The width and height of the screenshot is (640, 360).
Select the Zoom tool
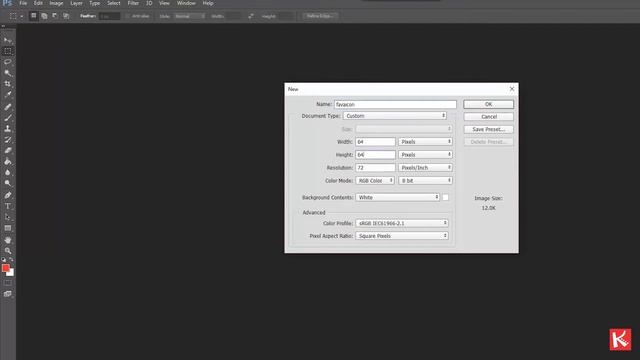8,251
